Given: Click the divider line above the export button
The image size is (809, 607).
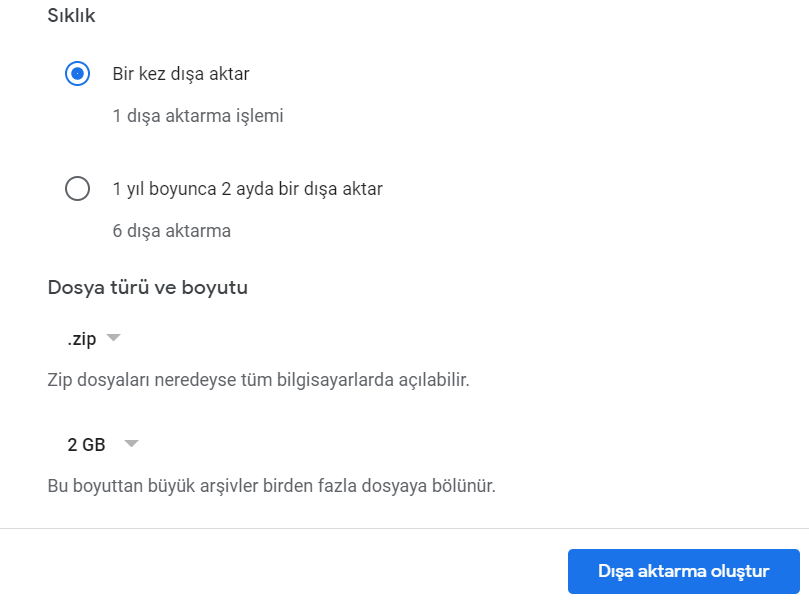Looking at the screenshot, I should click(404, 528).
